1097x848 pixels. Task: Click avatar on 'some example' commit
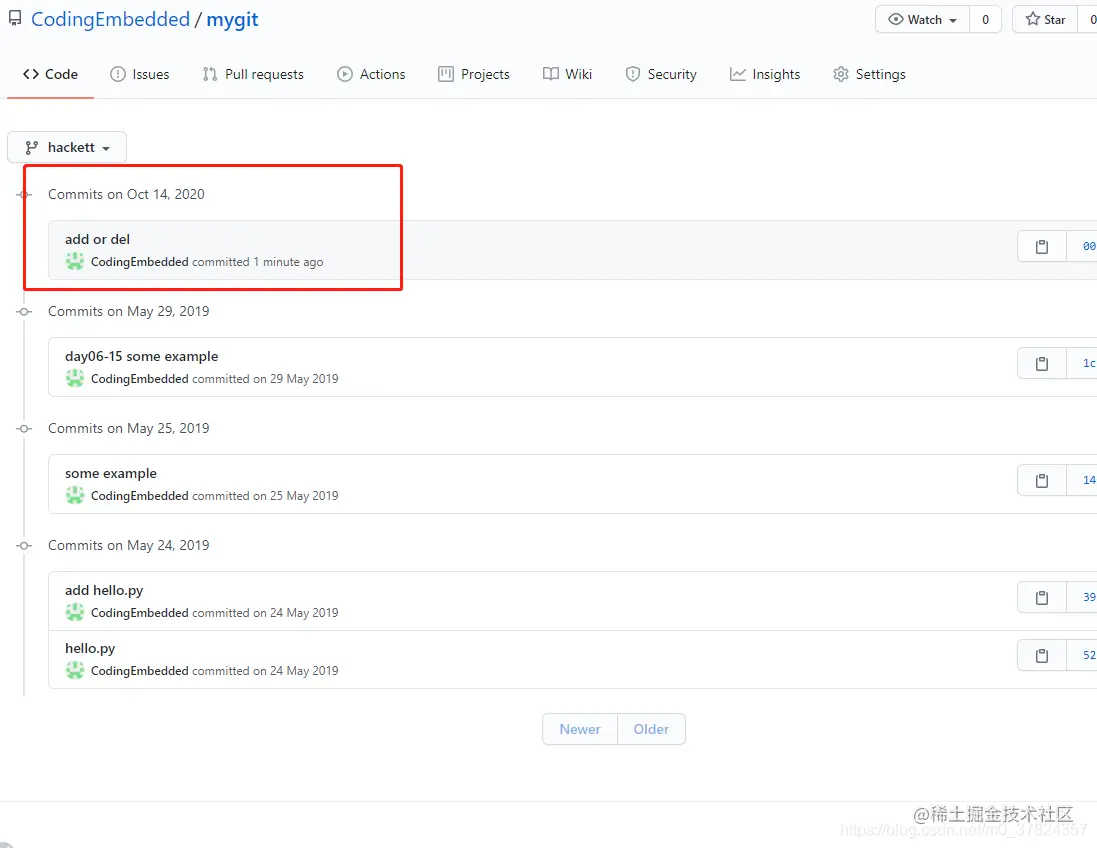(75, 495)
